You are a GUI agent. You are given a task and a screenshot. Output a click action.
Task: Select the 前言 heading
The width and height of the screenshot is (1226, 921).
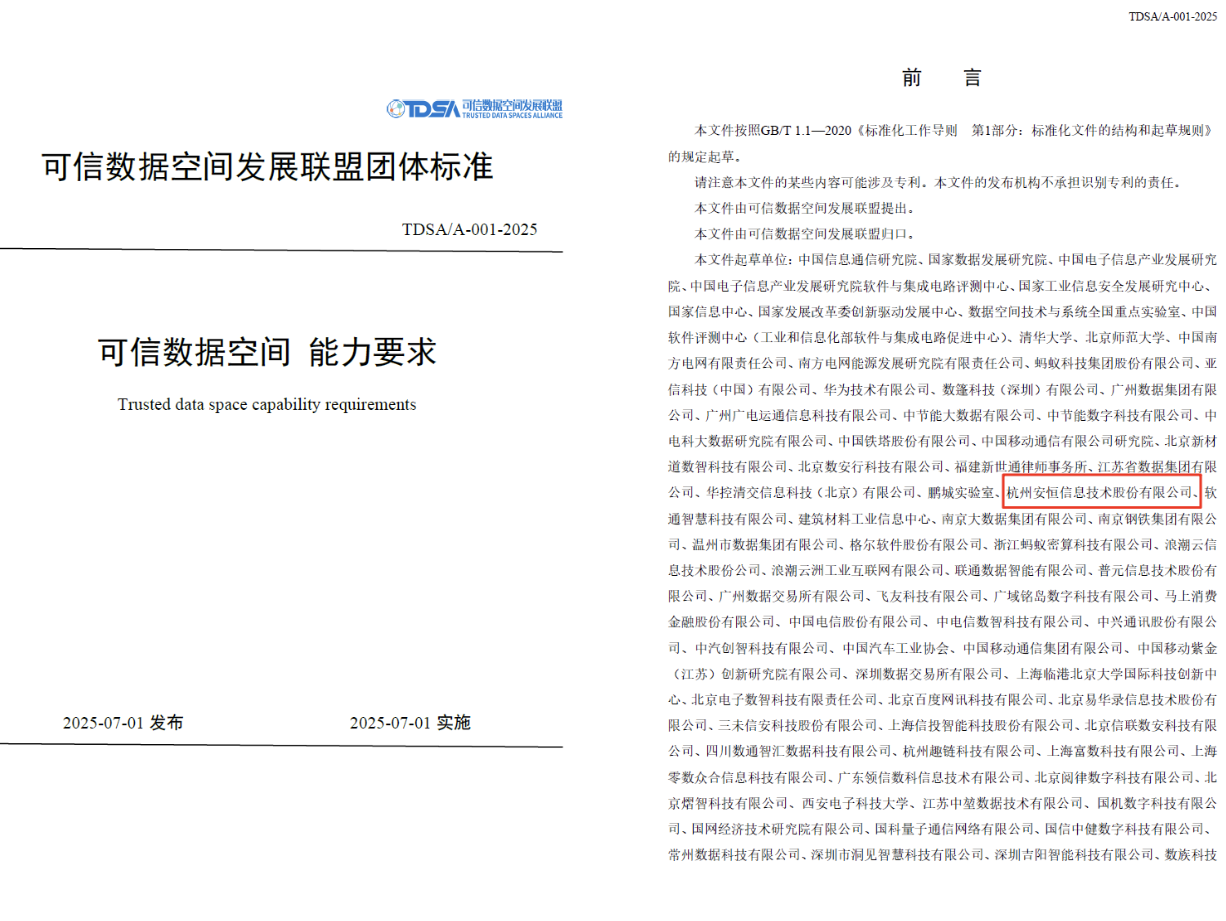[941, 79]
